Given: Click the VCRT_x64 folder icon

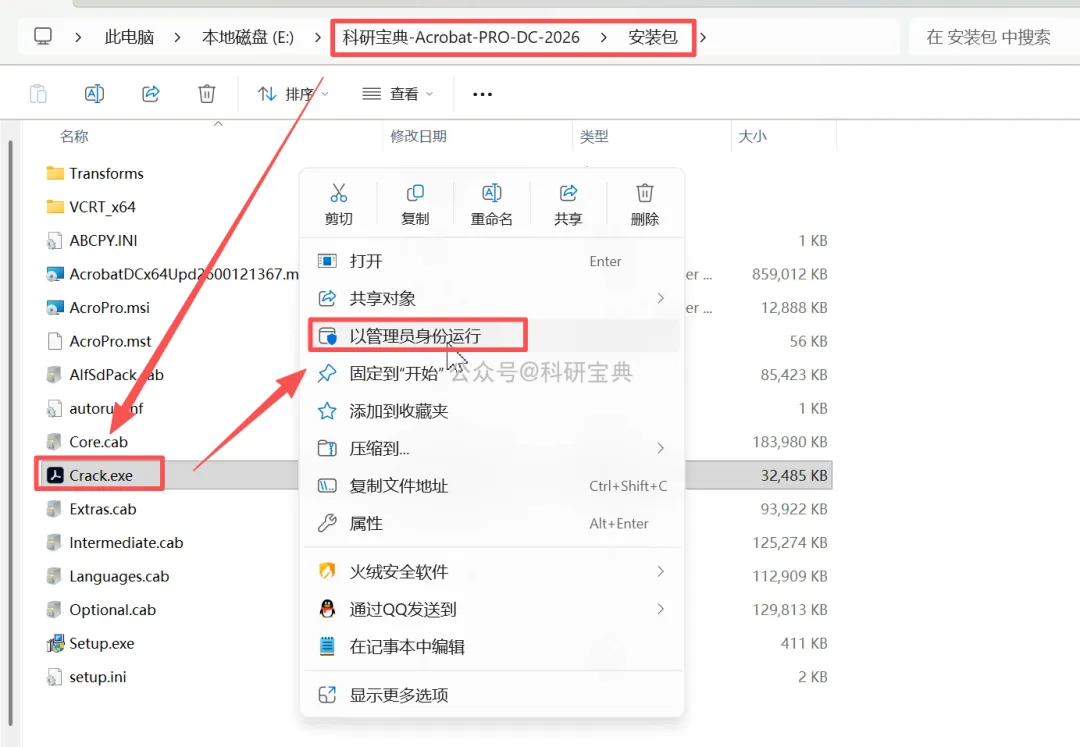Looking at the screenshot, I should pyautogui.click(x=55, y=207).
